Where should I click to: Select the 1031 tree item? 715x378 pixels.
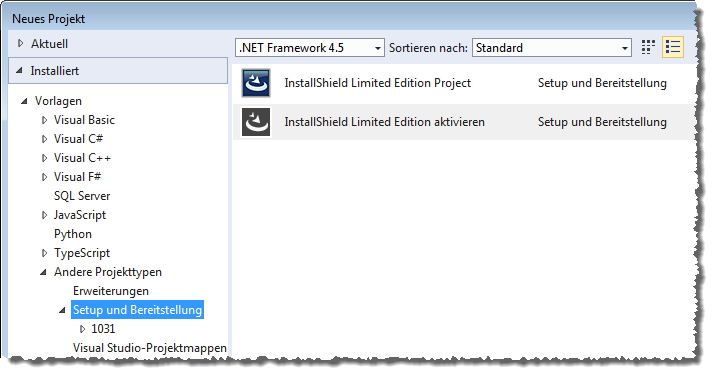coord(103,329)
